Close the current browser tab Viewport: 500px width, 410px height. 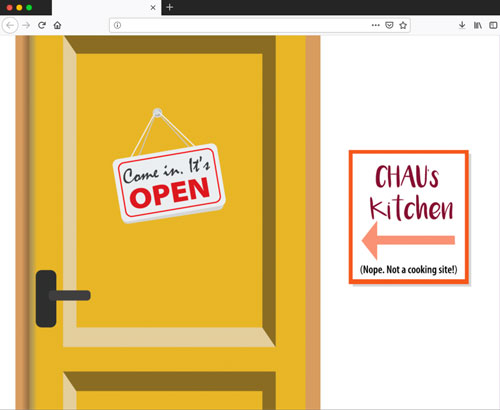click(x=153, y=8)
